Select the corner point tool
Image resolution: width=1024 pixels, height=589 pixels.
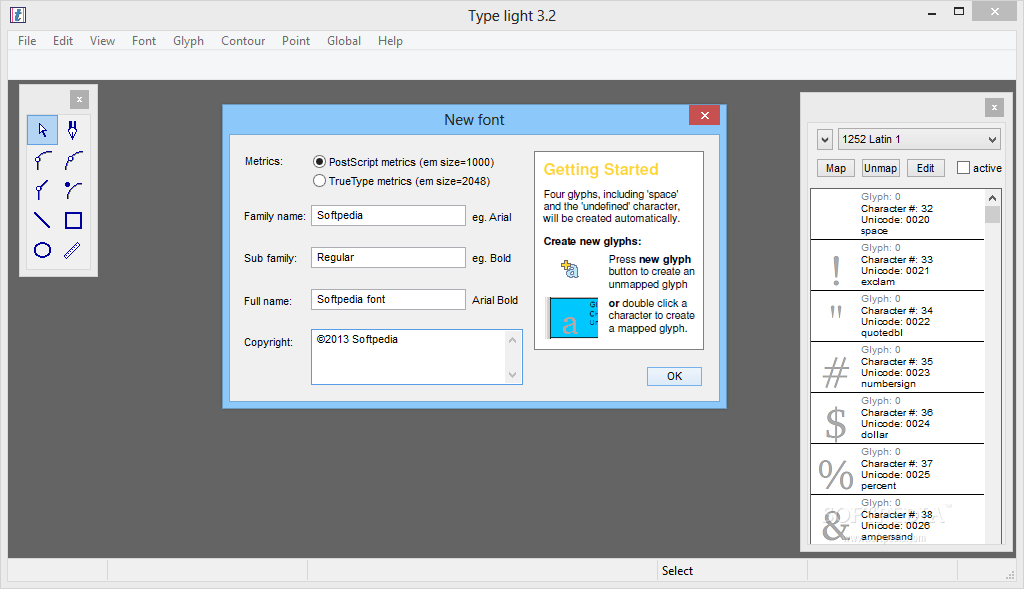click(x=42, y=190)
